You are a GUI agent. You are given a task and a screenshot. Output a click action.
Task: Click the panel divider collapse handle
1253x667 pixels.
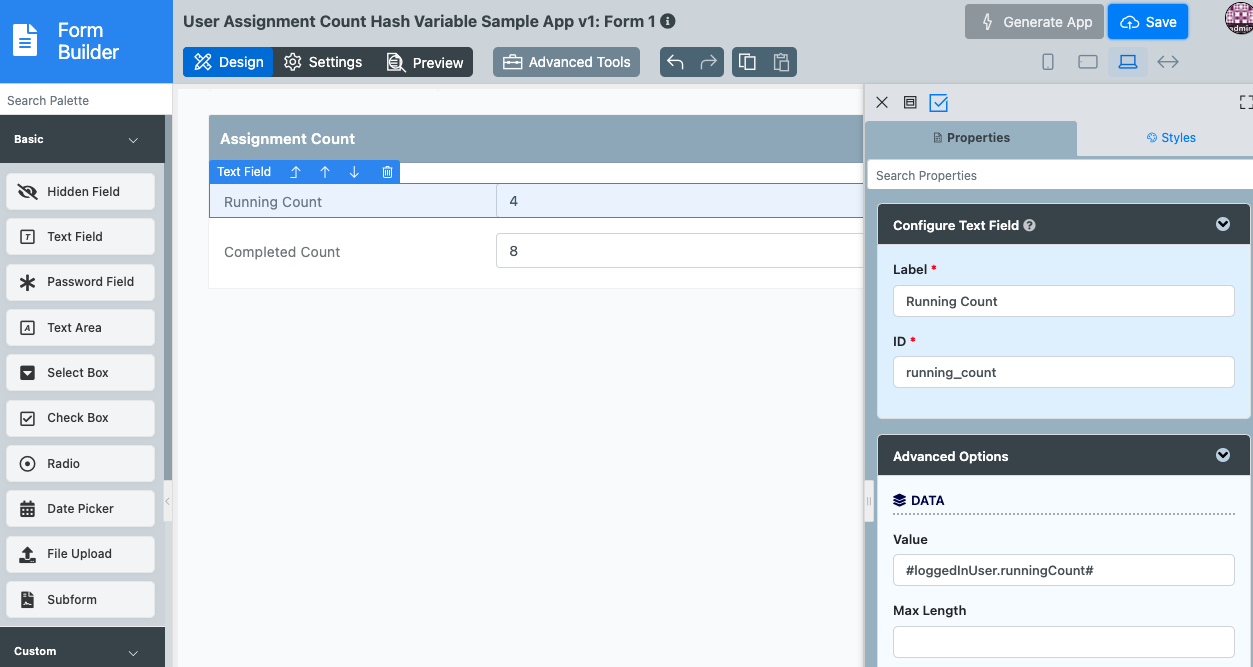(868, 501)
